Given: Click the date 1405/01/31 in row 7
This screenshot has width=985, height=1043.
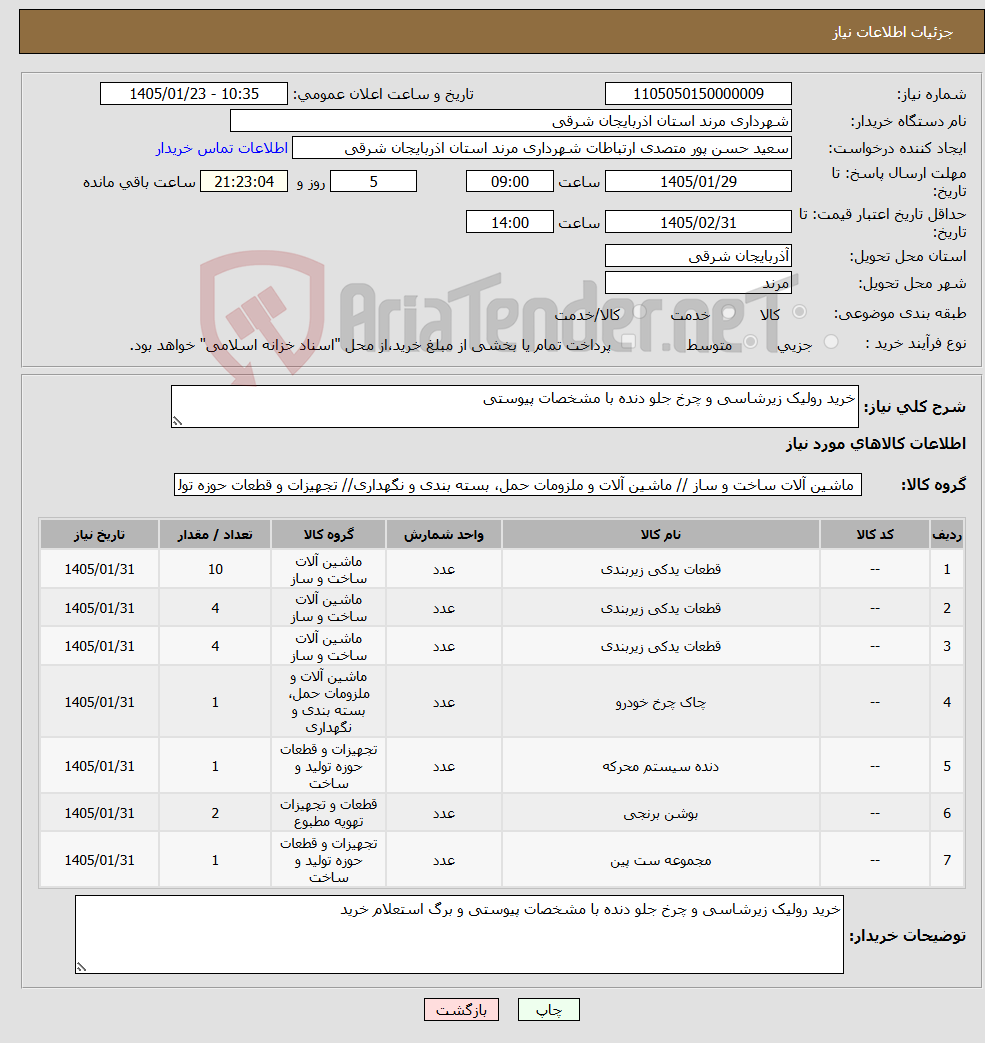Looking at the screenshot, I should click(99, 860).
